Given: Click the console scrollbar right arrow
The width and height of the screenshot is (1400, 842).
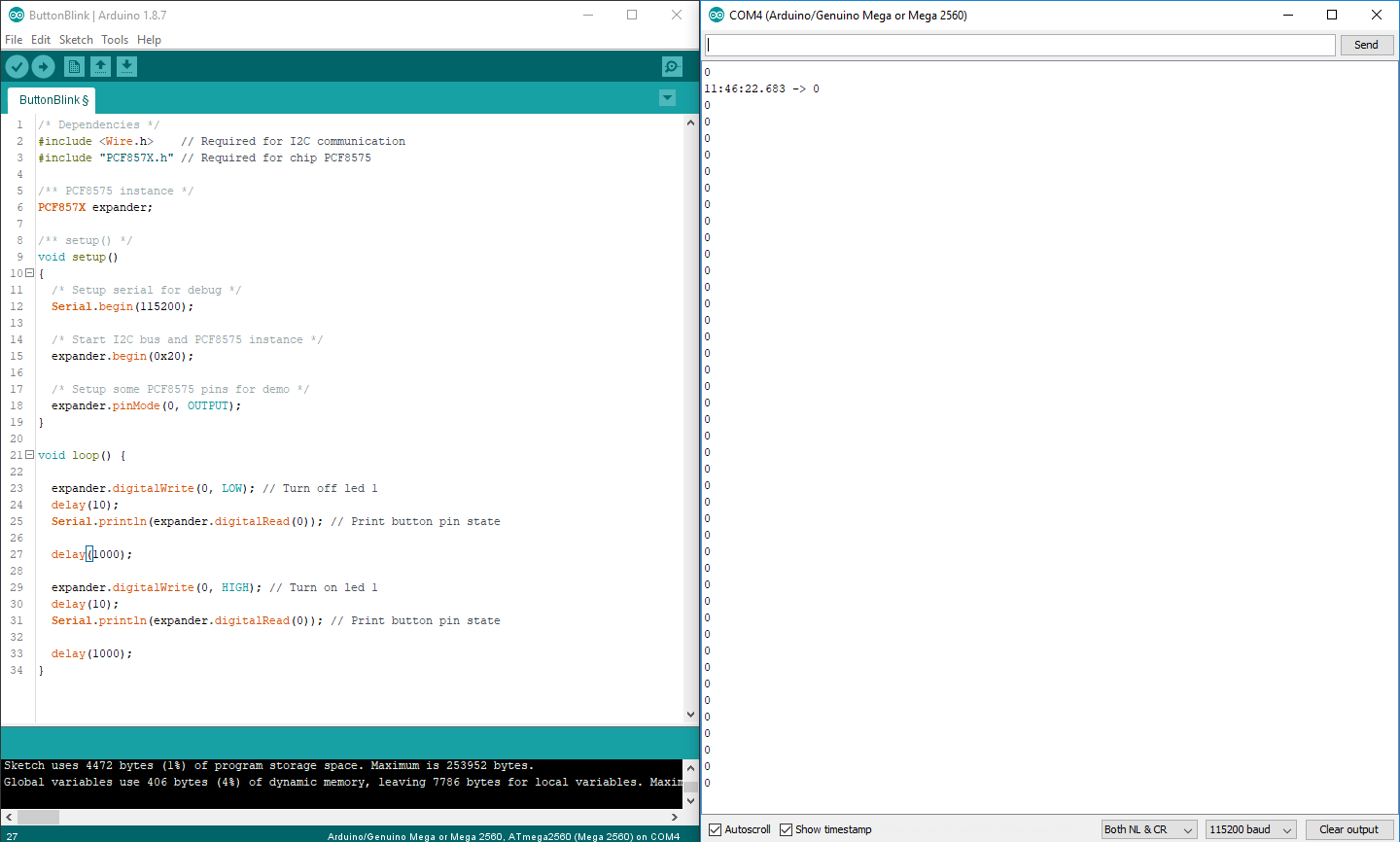Looking at the screenshot, I should tap(675, 817).
